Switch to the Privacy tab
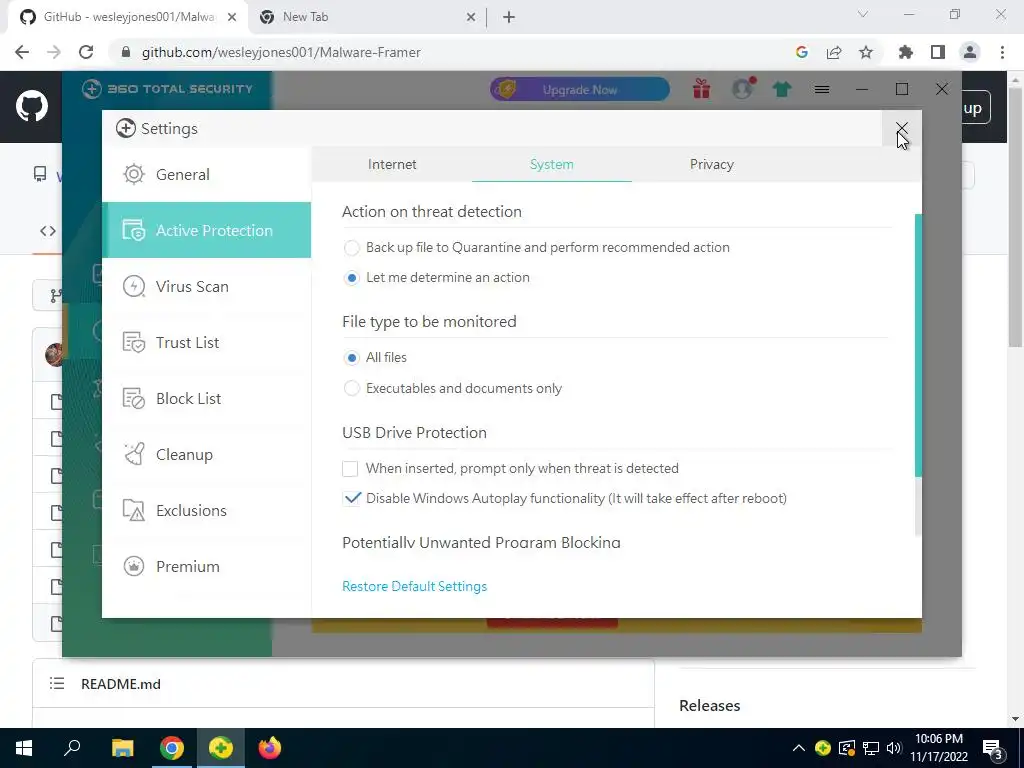1024x768 pixels. (x=712, y=165)
